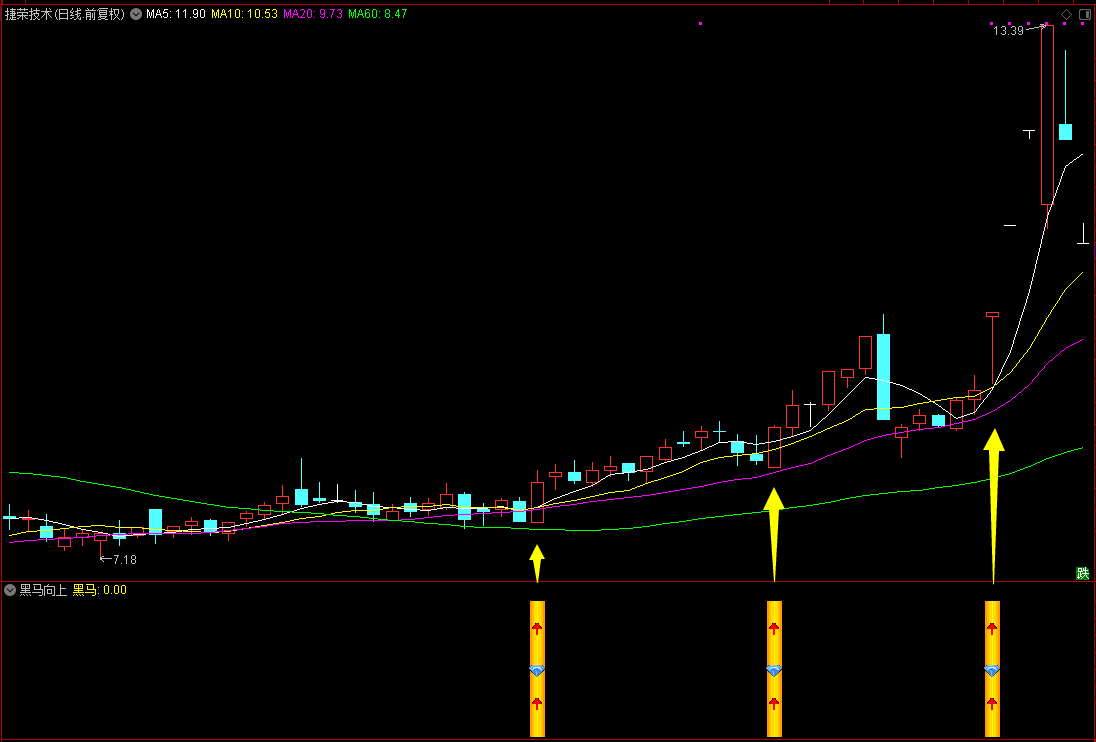Click diamond gem on third signal bar
The width and height of the screenshot is (1096, 742).
(992, 671)
